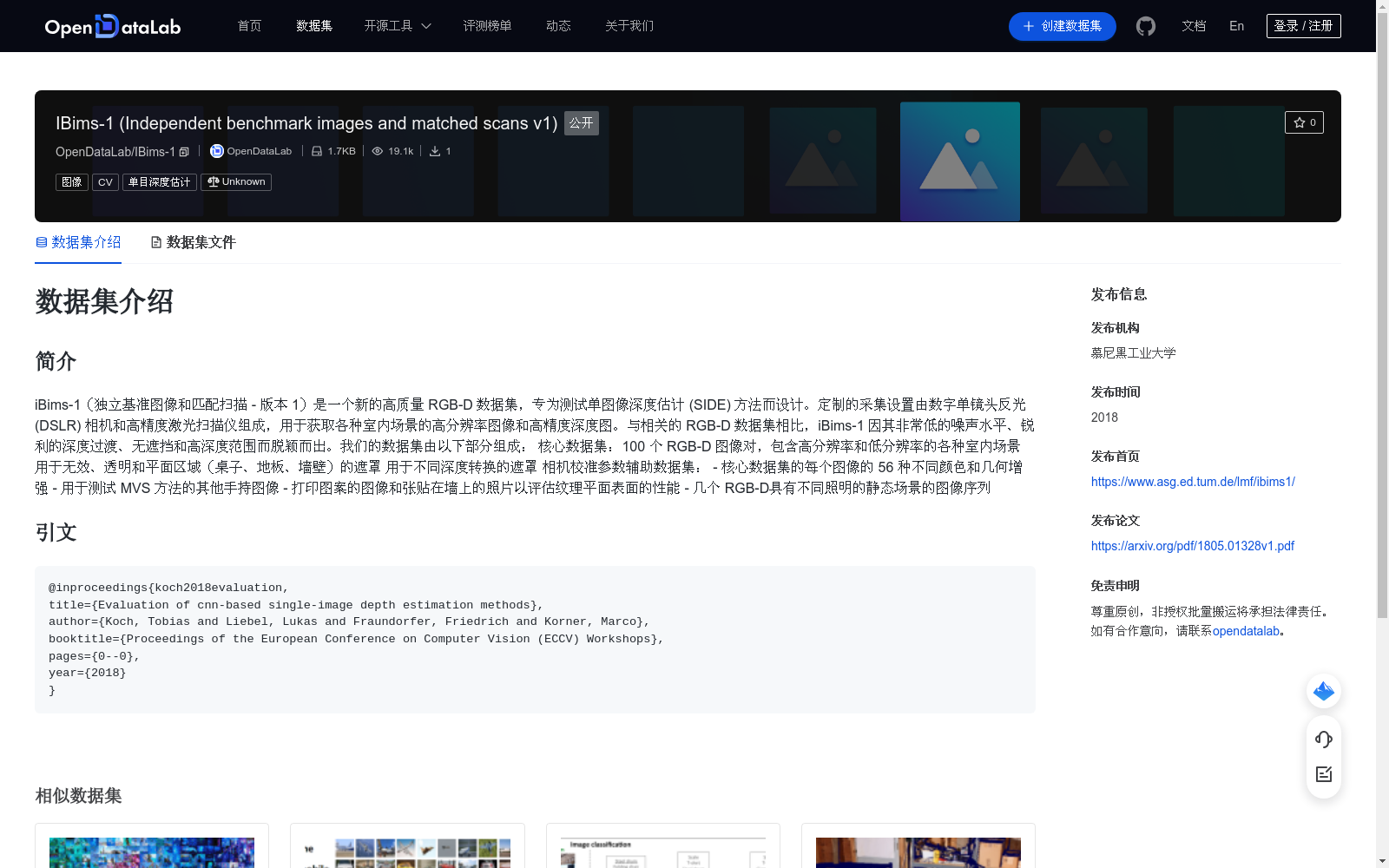Image resolution: width=1389 pixels, height=868 pixels.
Task: Open the blue bird floating assistant icon
Action: 1324,691
